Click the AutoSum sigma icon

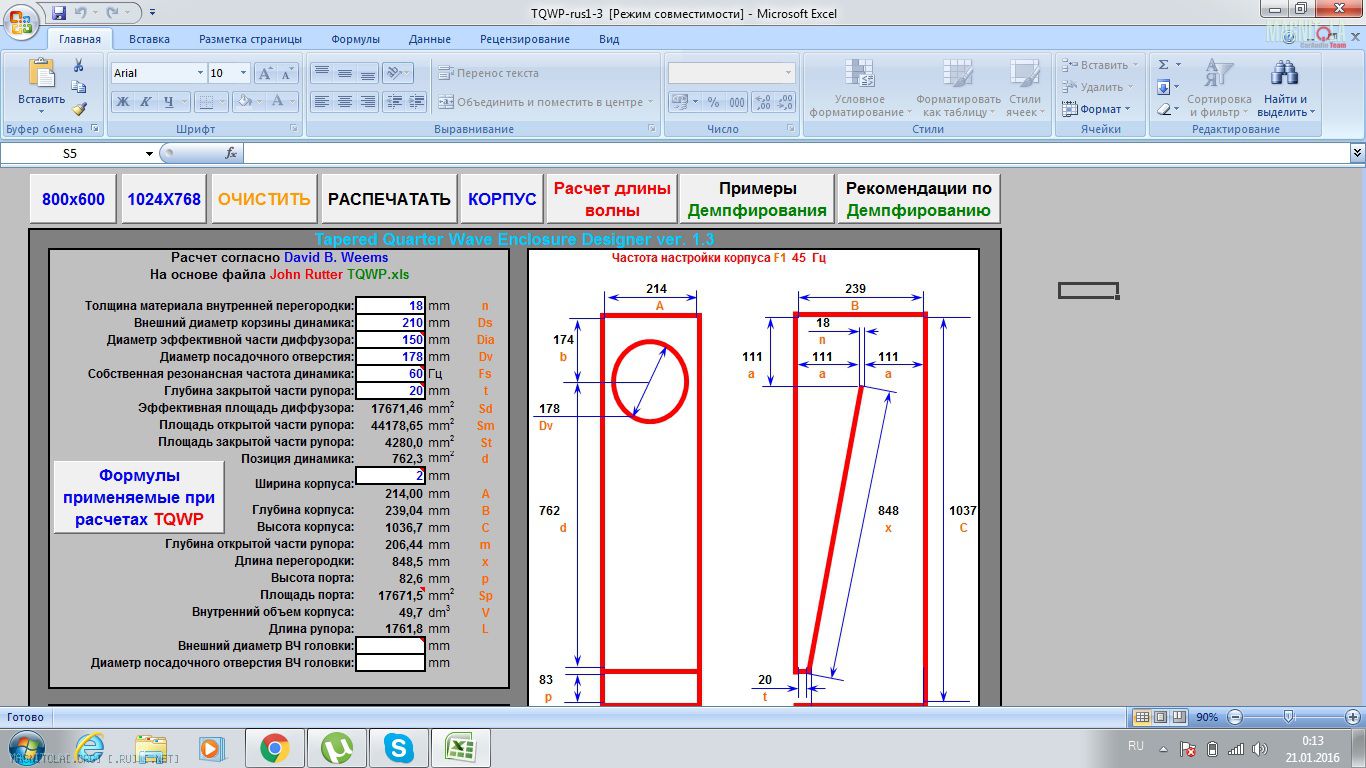[x=1164, y=65]
